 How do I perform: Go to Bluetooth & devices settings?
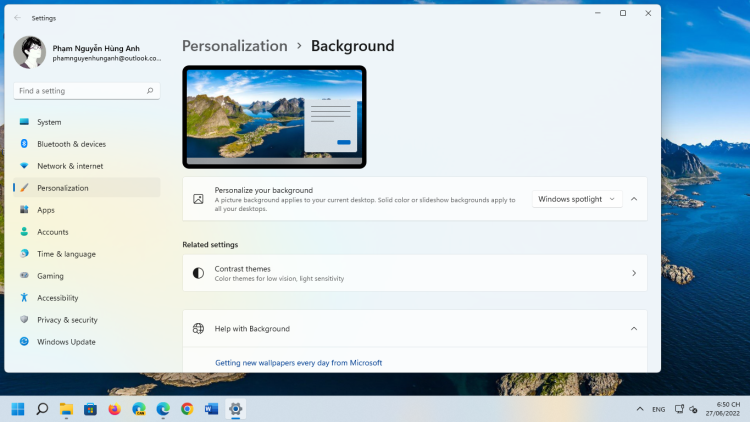click(x=87, y=144)
